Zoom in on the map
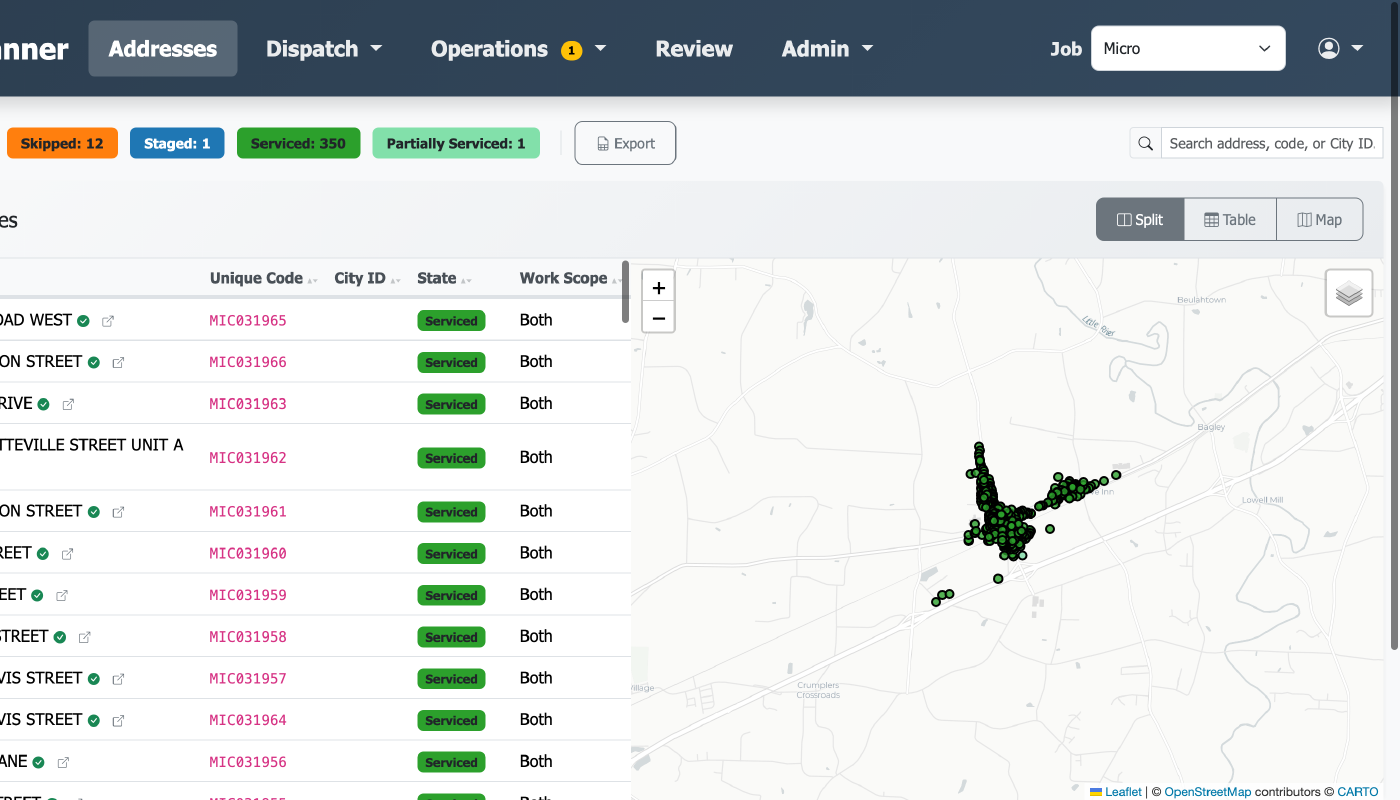This screenshot has height=800, width=1400. click(x=658, y=288)
